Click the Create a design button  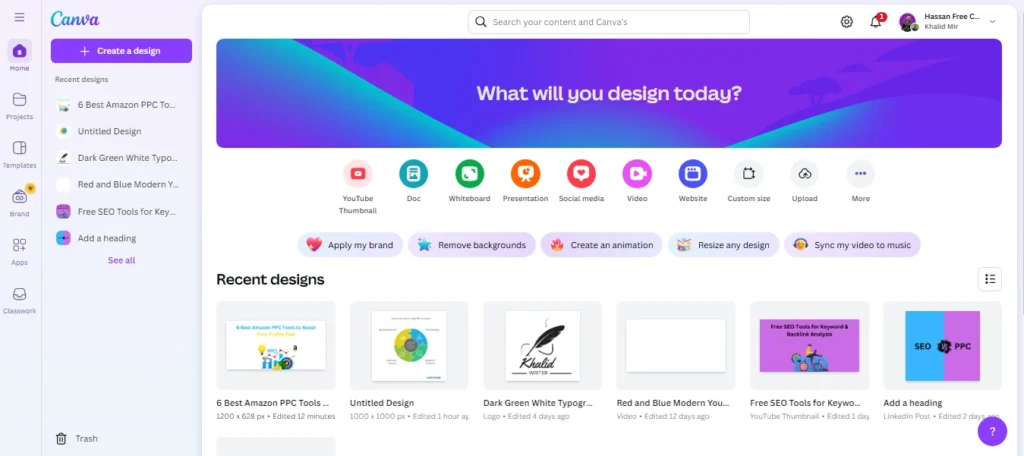pos(121,51)
